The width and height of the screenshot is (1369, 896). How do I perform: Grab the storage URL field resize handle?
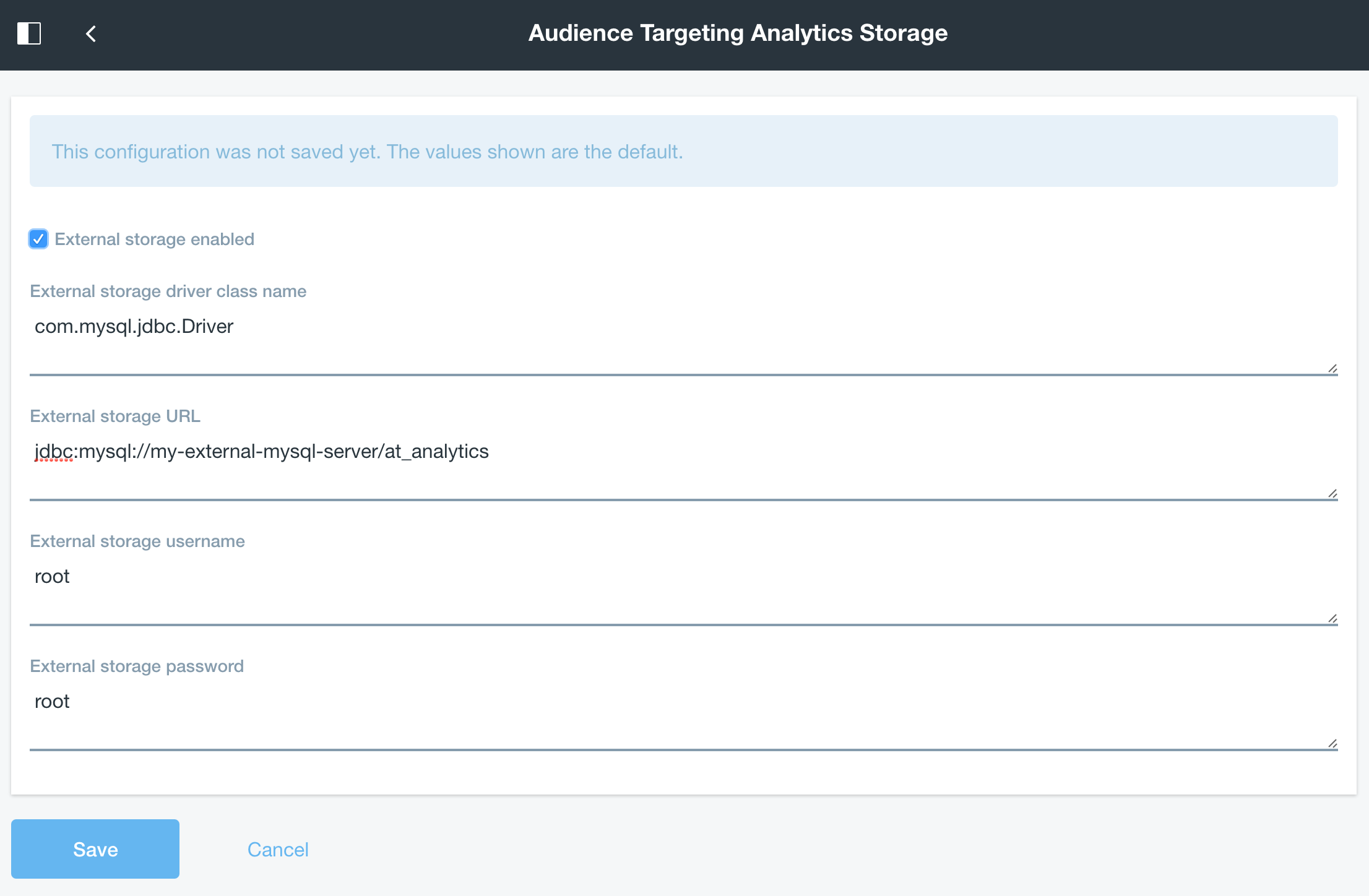pyautogui.click(x=1332, y=494)
